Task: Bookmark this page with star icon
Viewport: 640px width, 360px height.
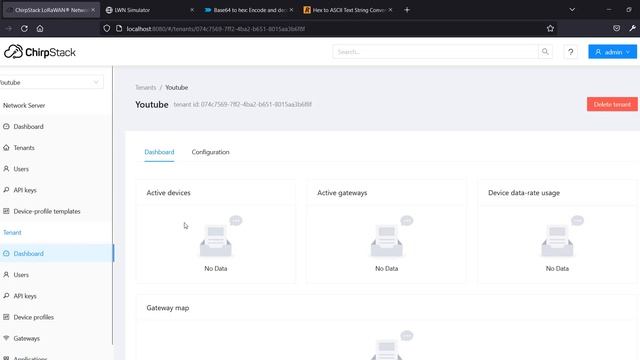Action: click(x=550, y=29)
